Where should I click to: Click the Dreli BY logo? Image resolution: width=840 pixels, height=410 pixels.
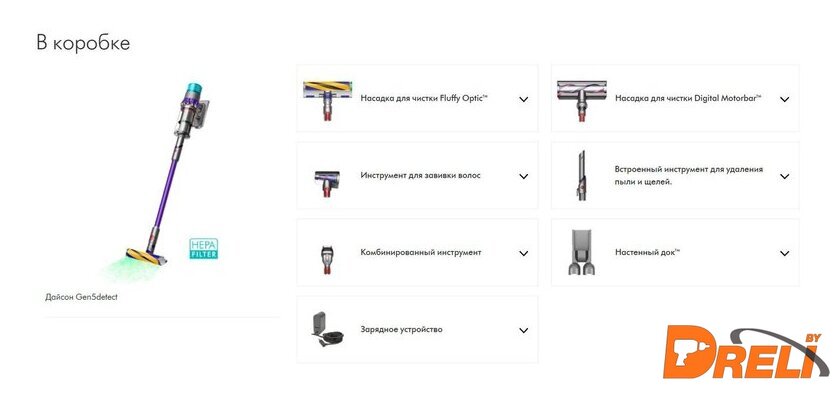point(746,352)
